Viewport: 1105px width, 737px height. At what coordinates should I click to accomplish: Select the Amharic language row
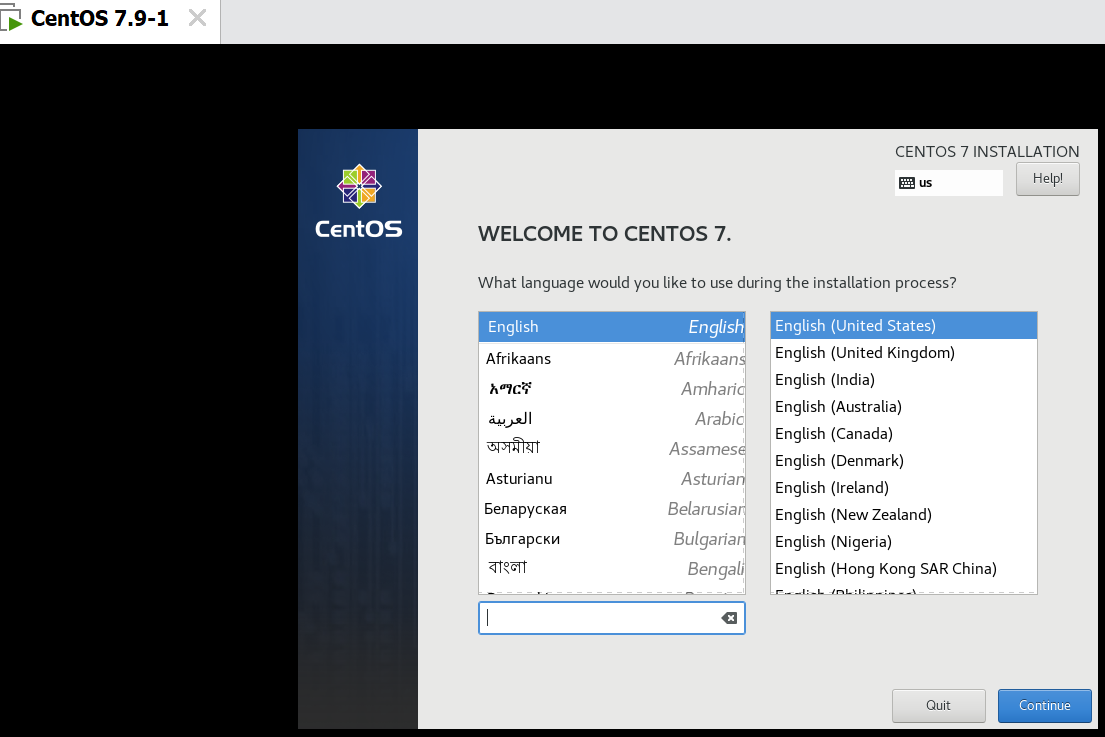(612, 389)
